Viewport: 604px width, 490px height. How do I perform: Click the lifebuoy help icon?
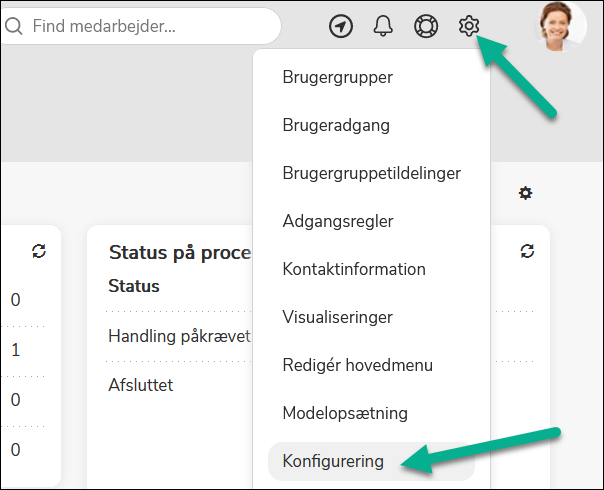pyautogui.click(x=426, y=27)
